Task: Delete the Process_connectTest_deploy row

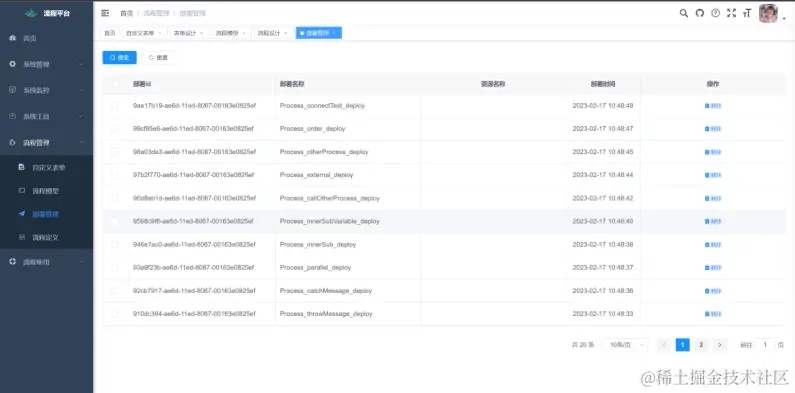Action: [x=713, y=106]
